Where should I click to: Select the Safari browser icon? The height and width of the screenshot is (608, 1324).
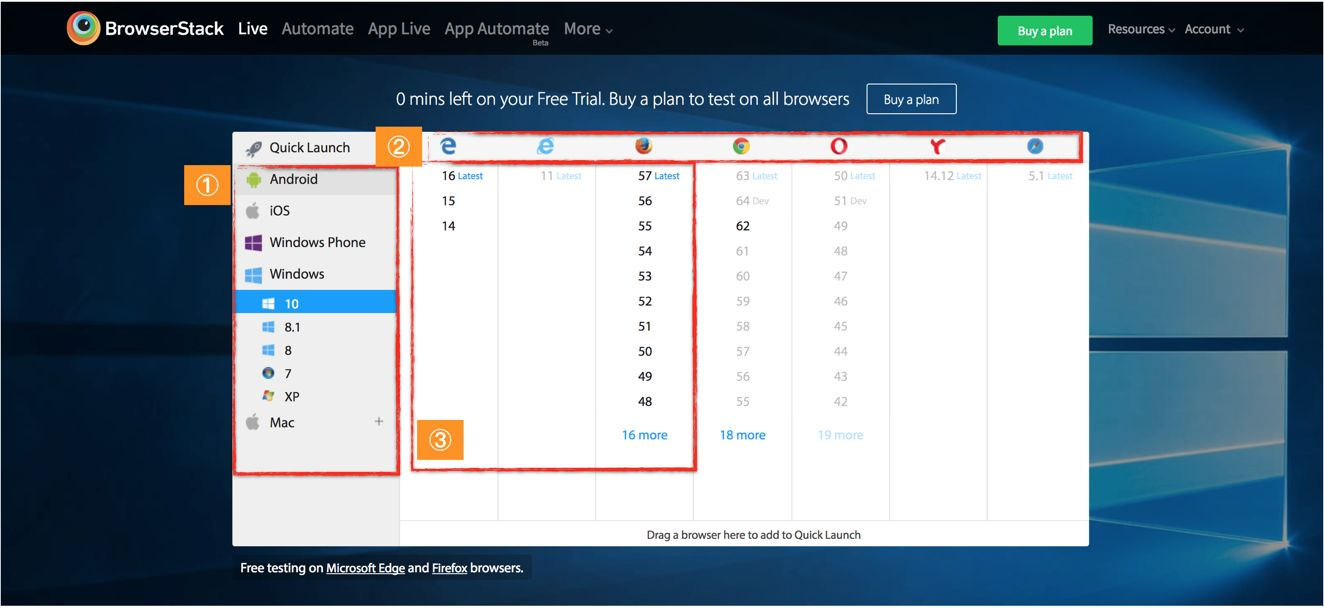pos(1035,146)
